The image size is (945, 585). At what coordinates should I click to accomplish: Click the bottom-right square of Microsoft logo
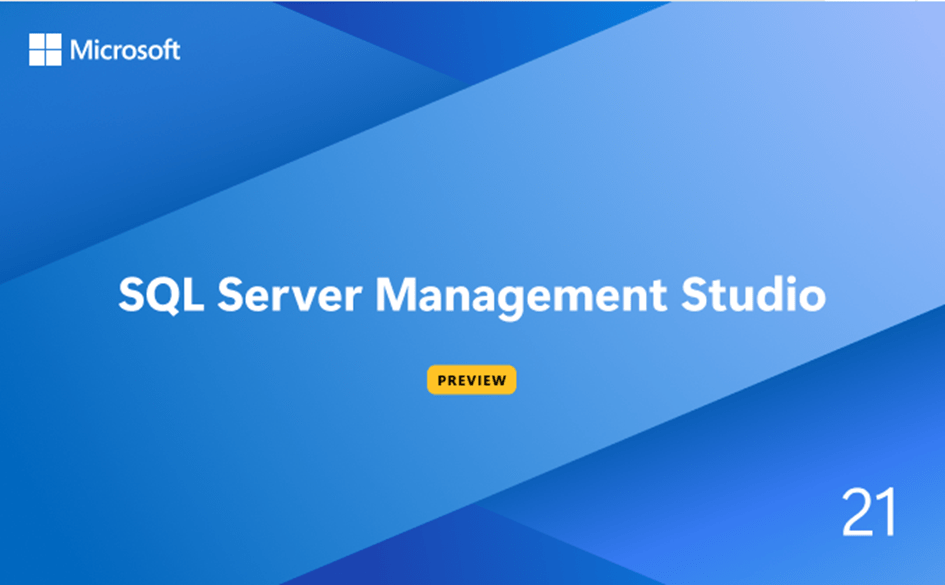pos(53,57)
